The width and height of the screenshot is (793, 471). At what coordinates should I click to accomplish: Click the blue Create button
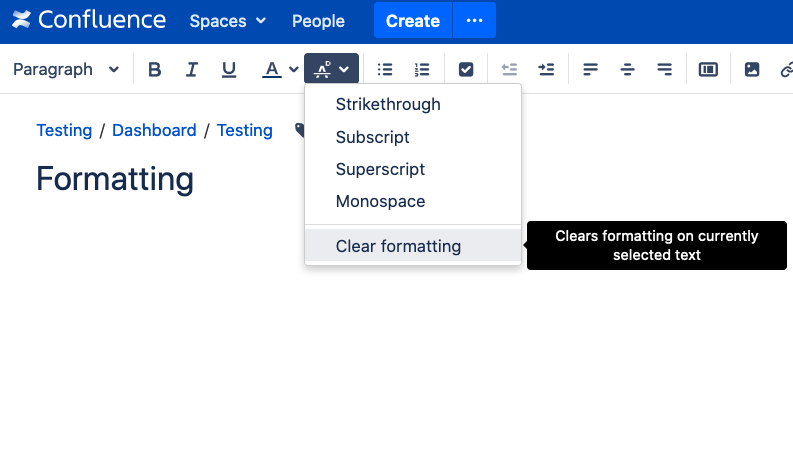(x=412, y=21)
